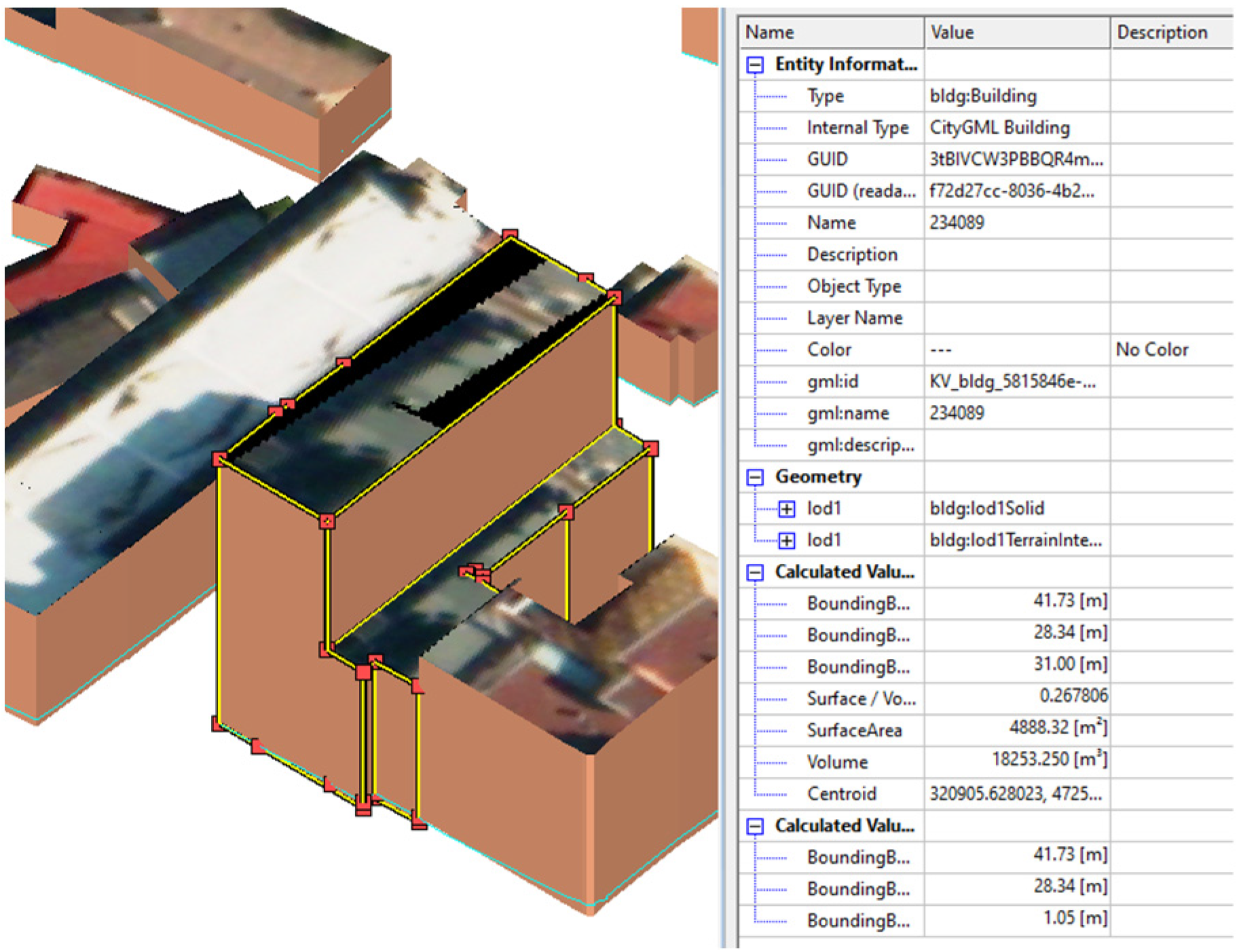The width and height of the screenshot is (1243, 952).
Task: Click the bounding box value 1.05 m
Action: click(x=1075, y=919)
